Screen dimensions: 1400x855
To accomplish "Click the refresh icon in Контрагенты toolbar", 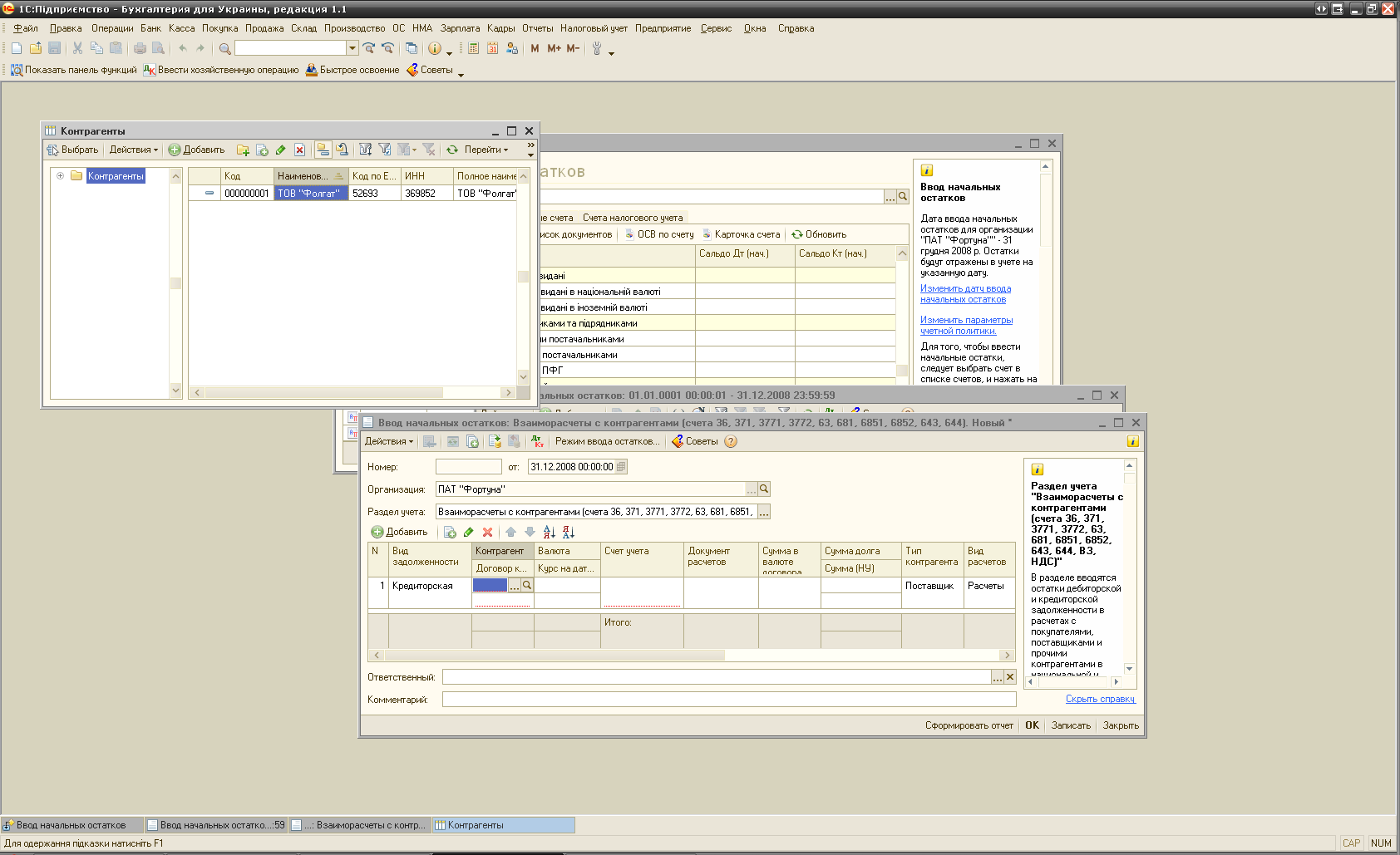I will point(452,150).
